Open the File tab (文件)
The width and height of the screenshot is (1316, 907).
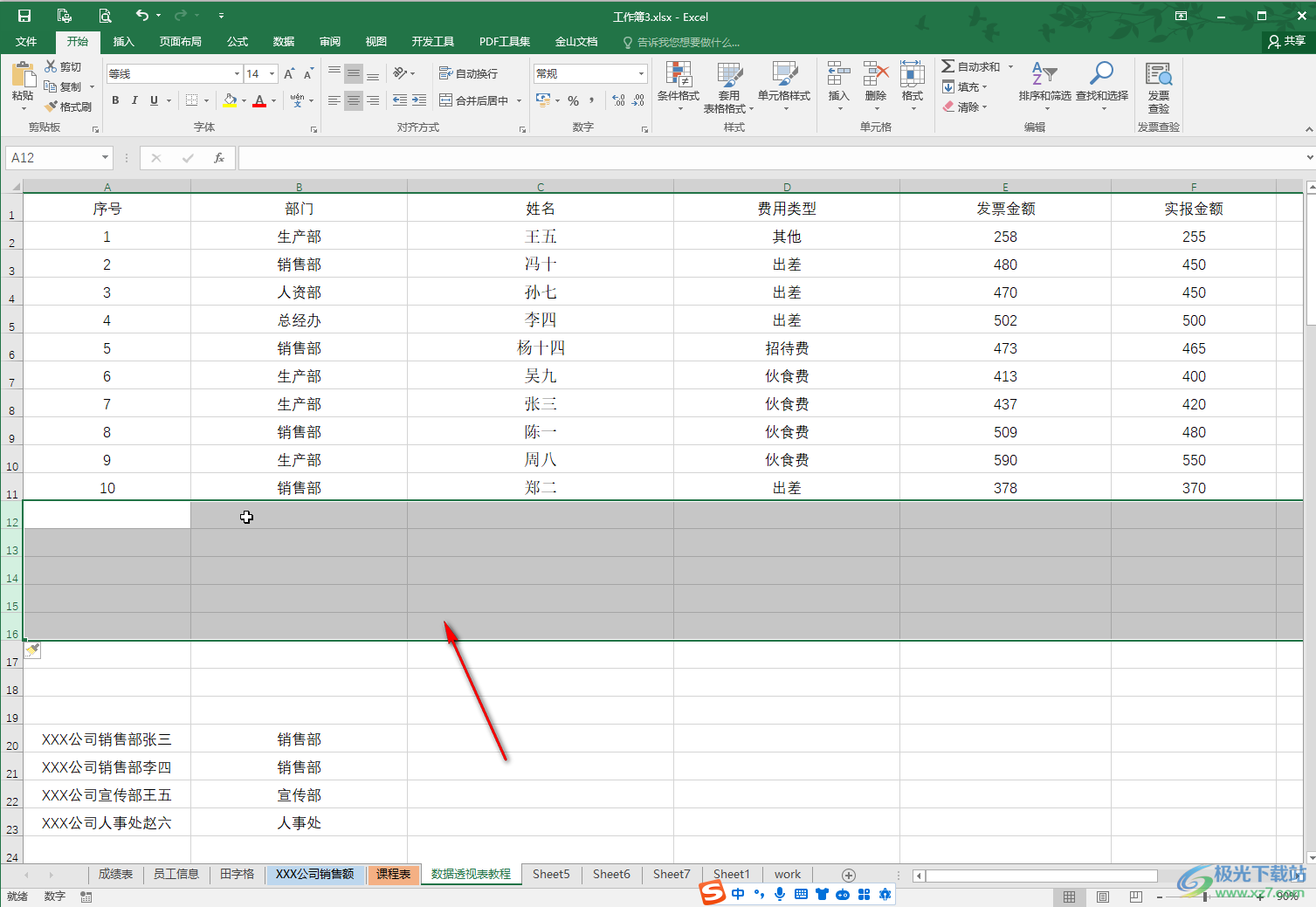[26, 41]
